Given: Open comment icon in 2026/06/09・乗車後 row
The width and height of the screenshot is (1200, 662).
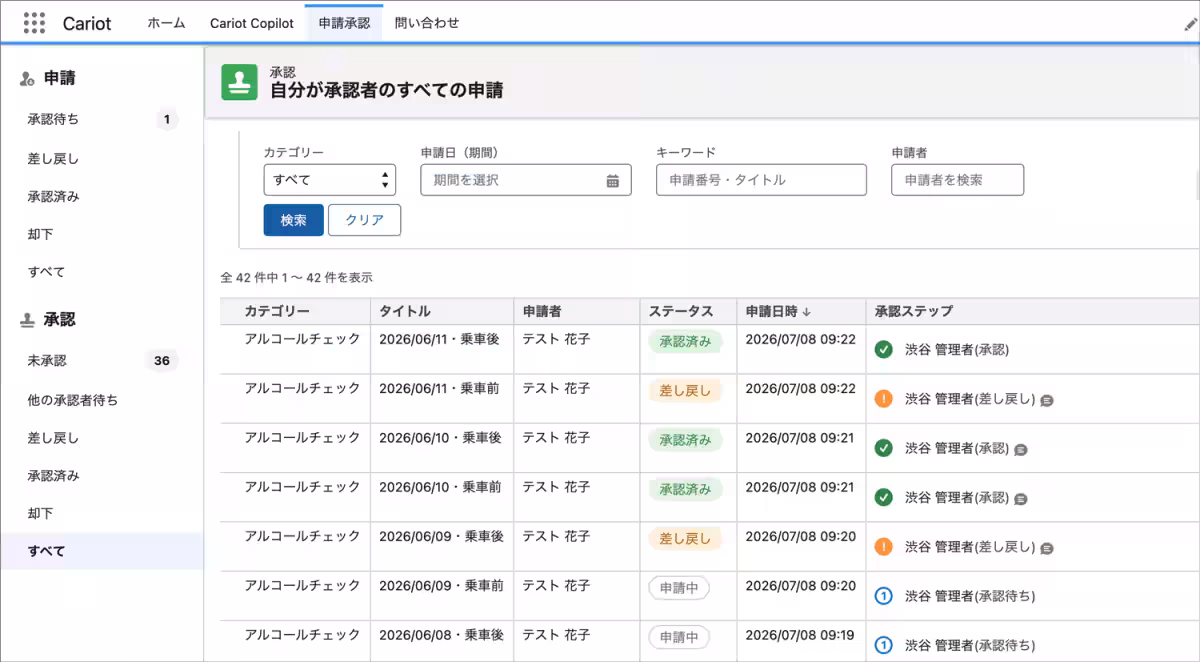Looking at the screenshot, I should (x=1047, y=549).
